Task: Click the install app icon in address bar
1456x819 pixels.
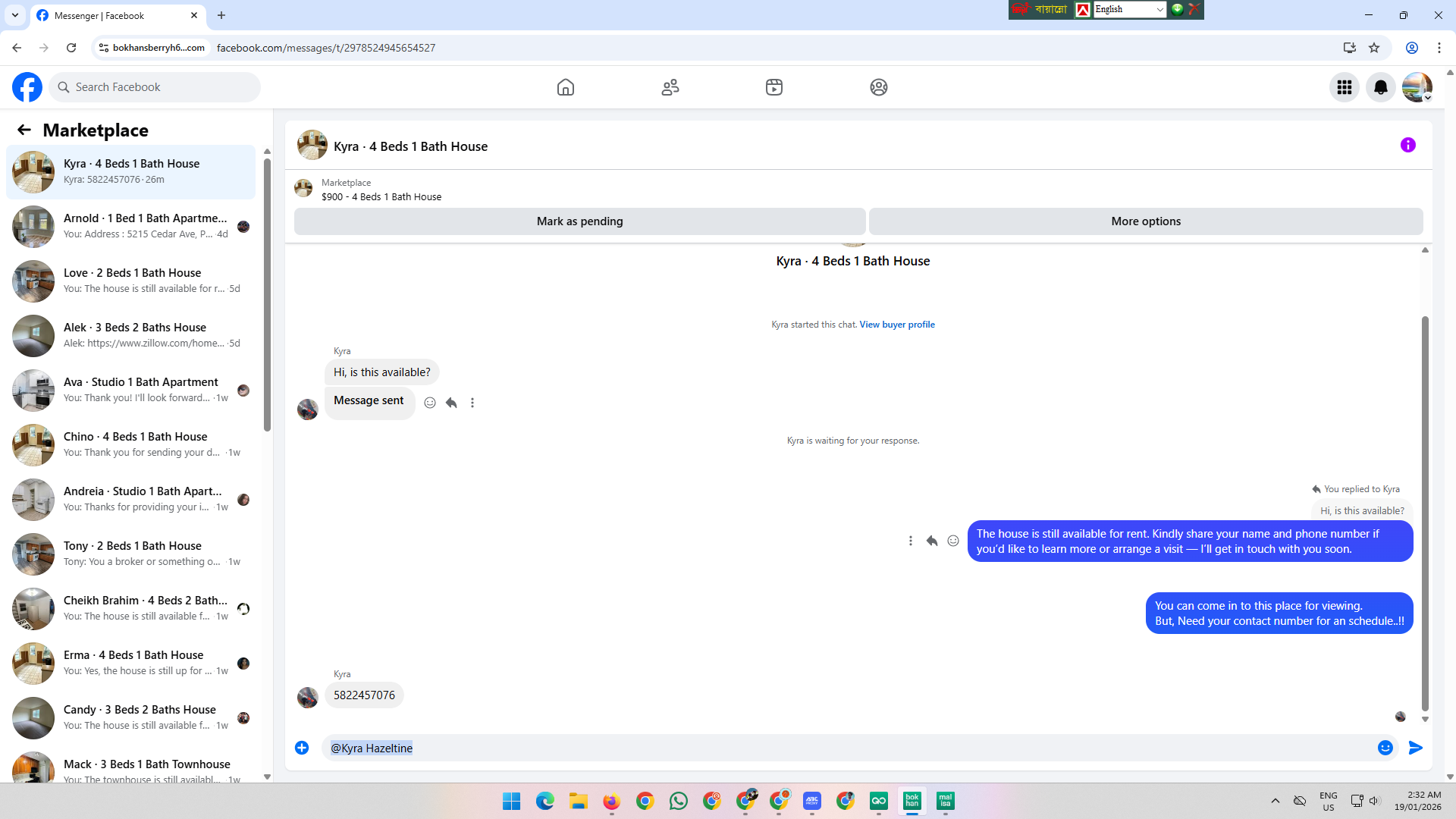Action: point(1350,48)
